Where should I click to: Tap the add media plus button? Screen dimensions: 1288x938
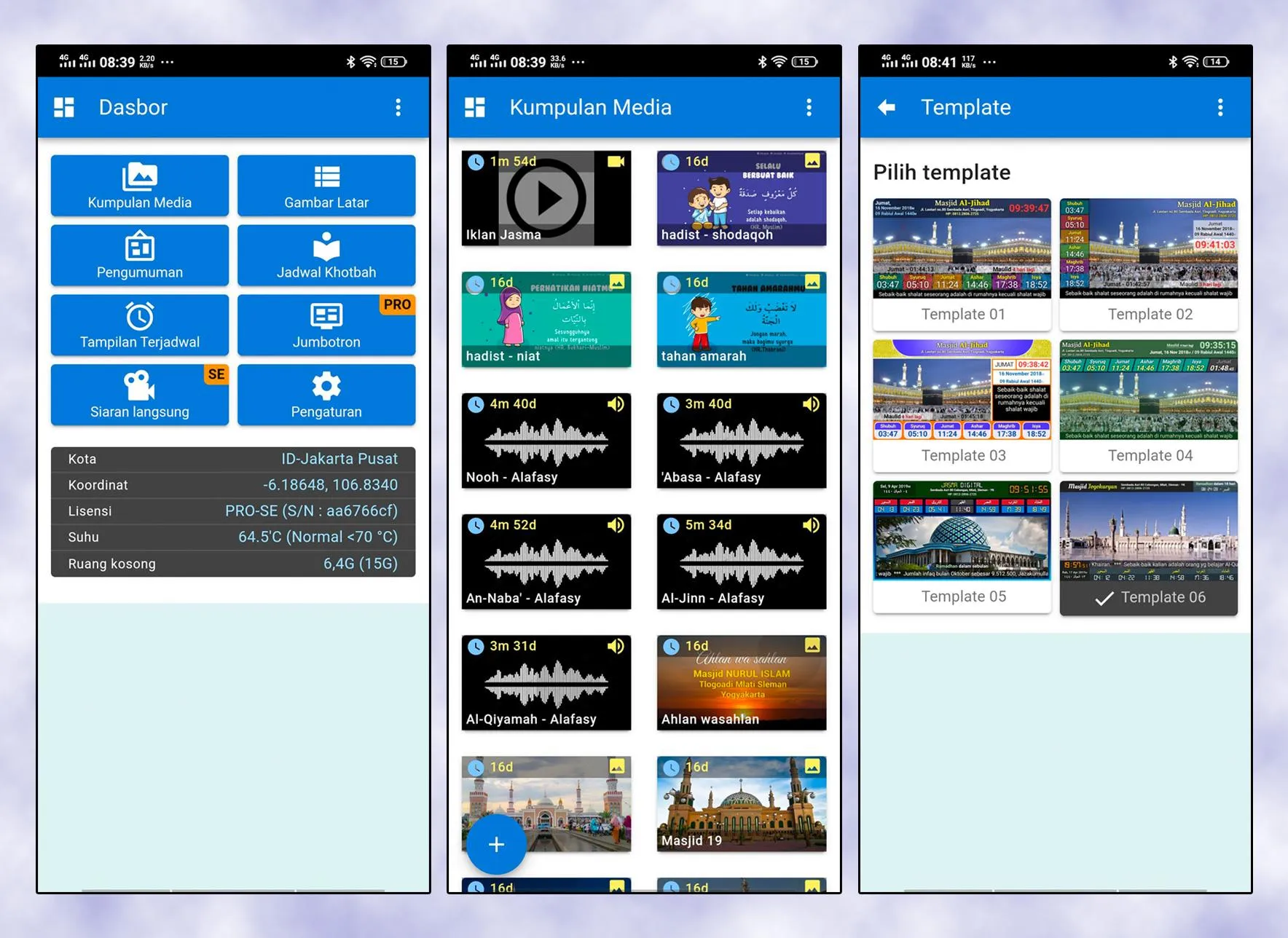point(496,844)
